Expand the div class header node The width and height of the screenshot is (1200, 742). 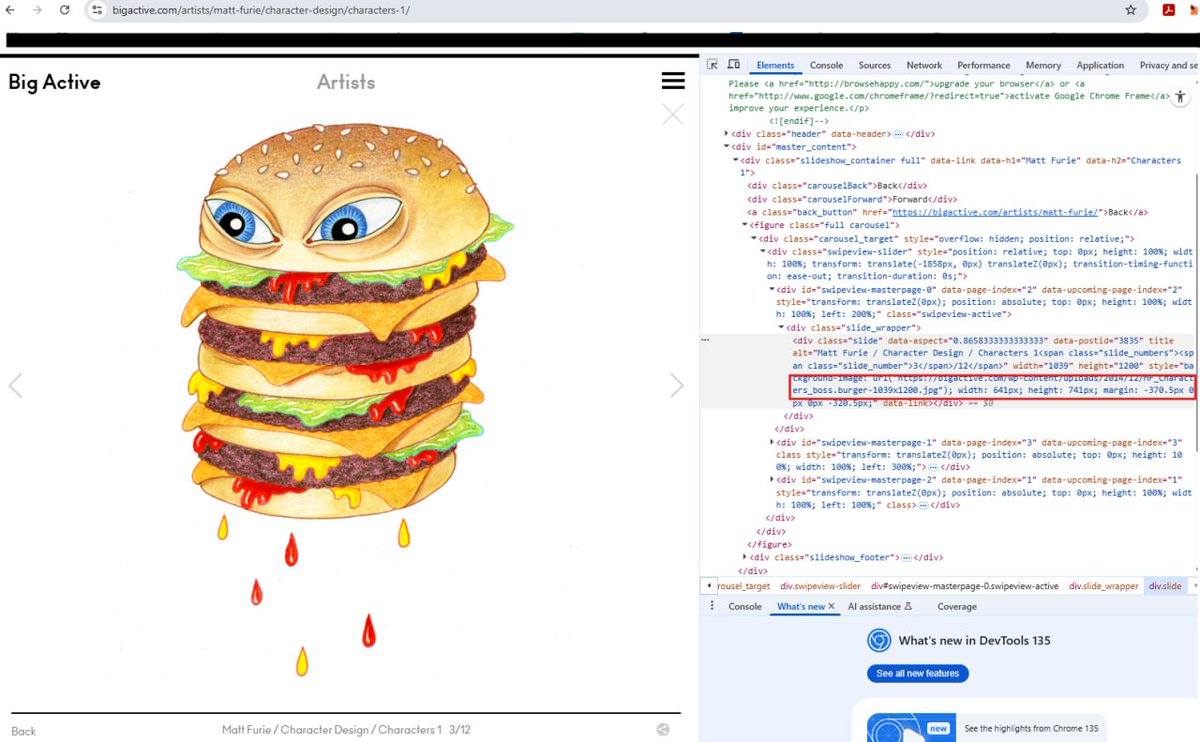(x=727, y=133)
